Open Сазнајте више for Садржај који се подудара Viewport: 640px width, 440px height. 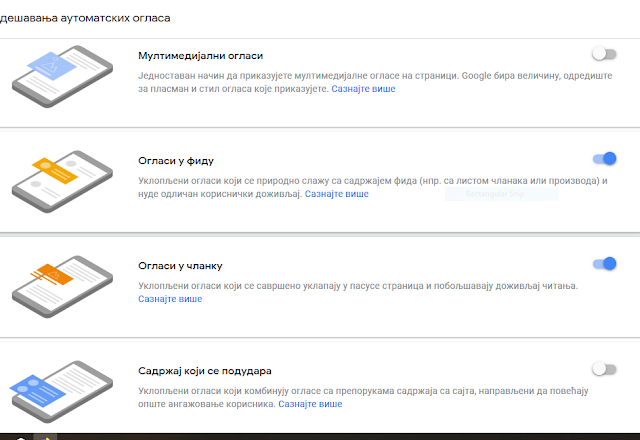point(310,404)
